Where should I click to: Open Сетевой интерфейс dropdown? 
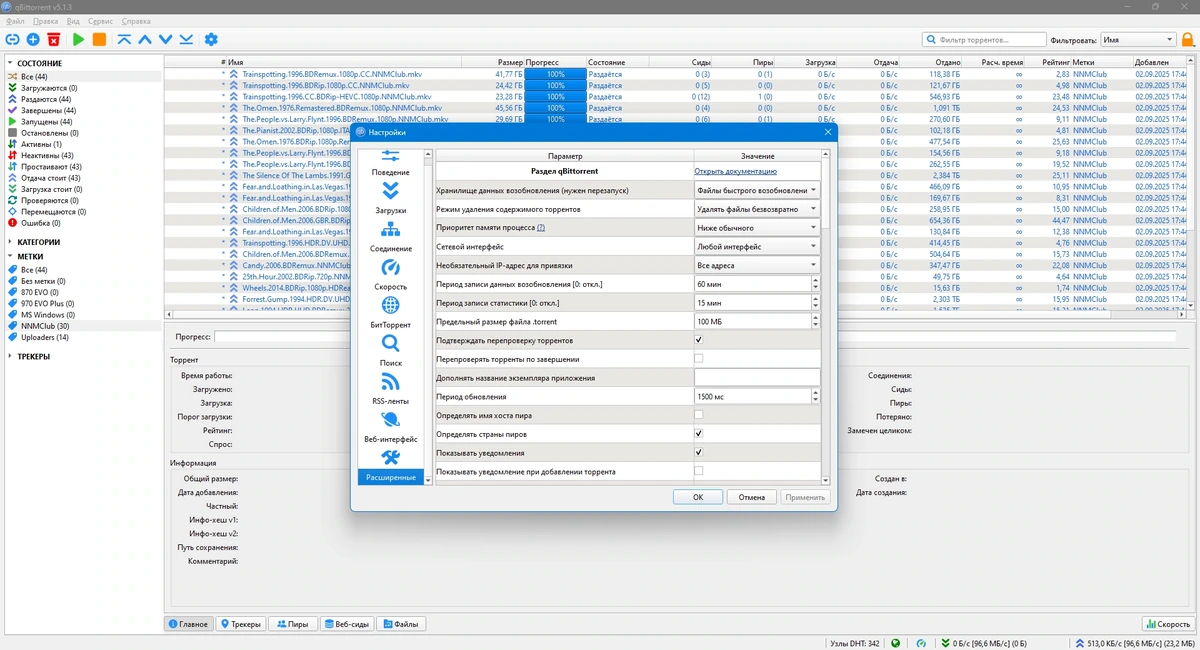click(x=757, y=246)
